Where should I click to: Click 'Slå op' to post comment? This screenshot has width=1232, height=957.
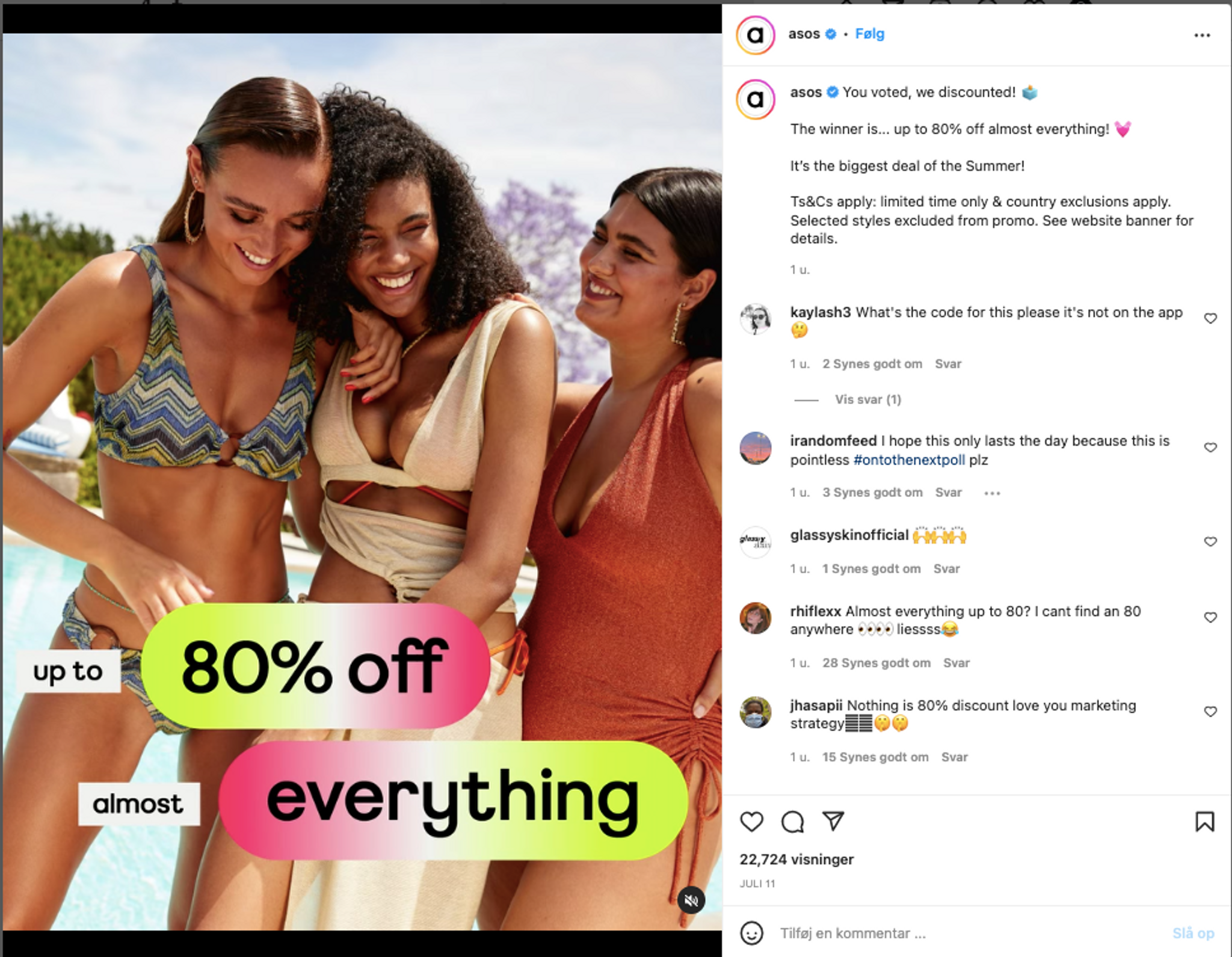pyautogui.click(x=1193, y=933)
